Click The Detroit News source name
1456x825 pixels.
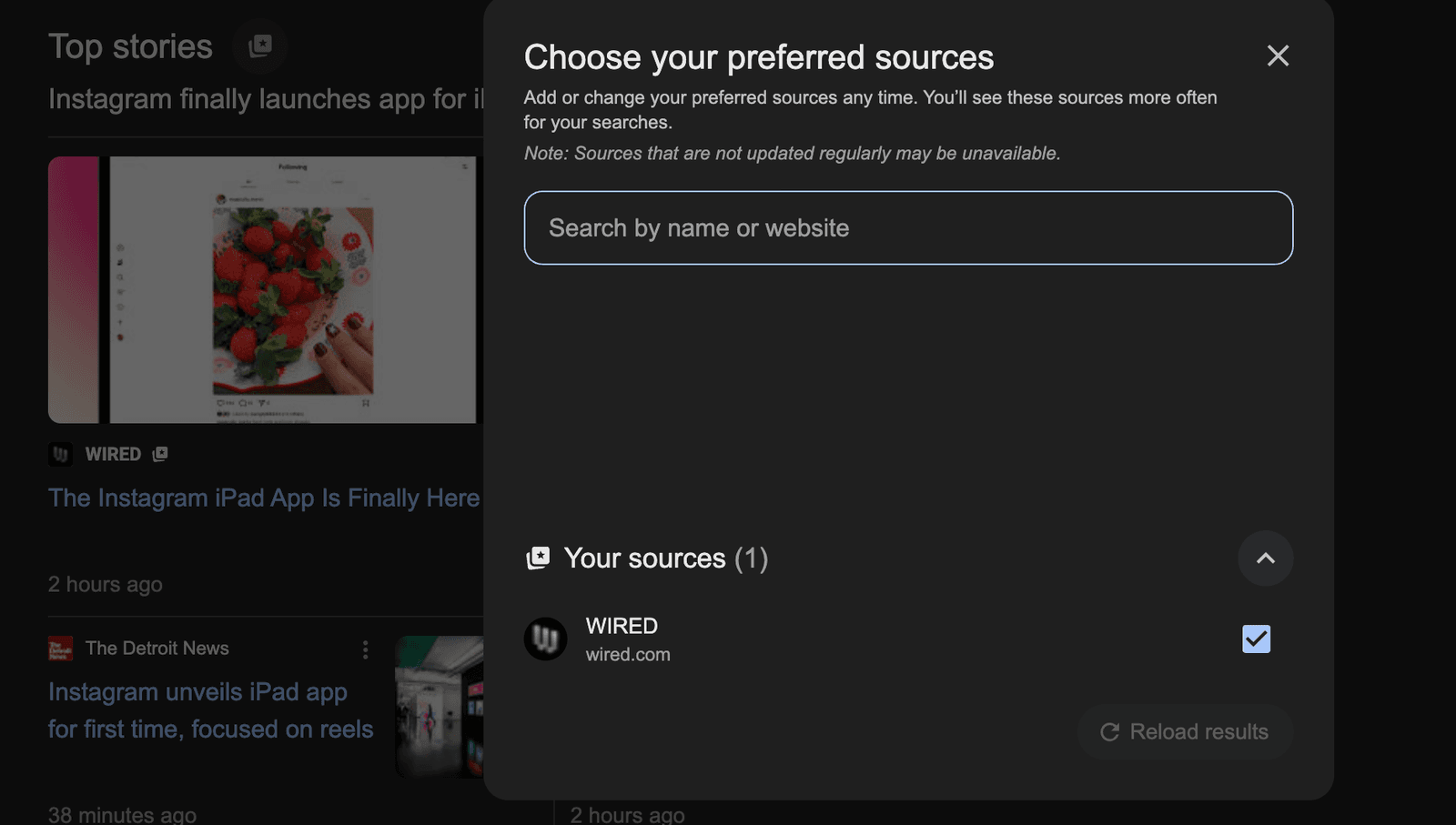pos(157,649)
